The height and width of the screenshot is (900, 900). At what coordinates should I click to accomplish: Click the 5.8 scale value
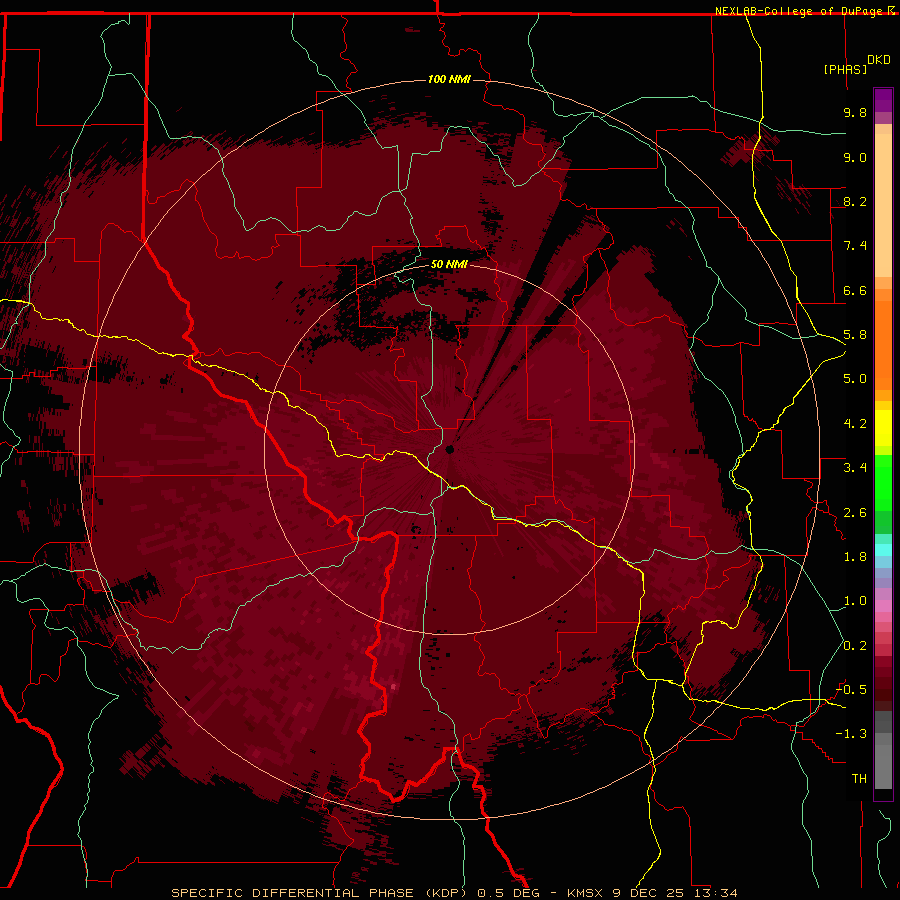(855, 335)
